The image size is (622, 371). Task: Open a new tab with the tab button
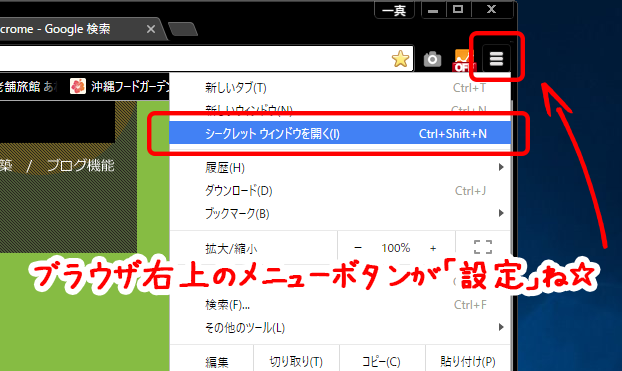point(183,29)
